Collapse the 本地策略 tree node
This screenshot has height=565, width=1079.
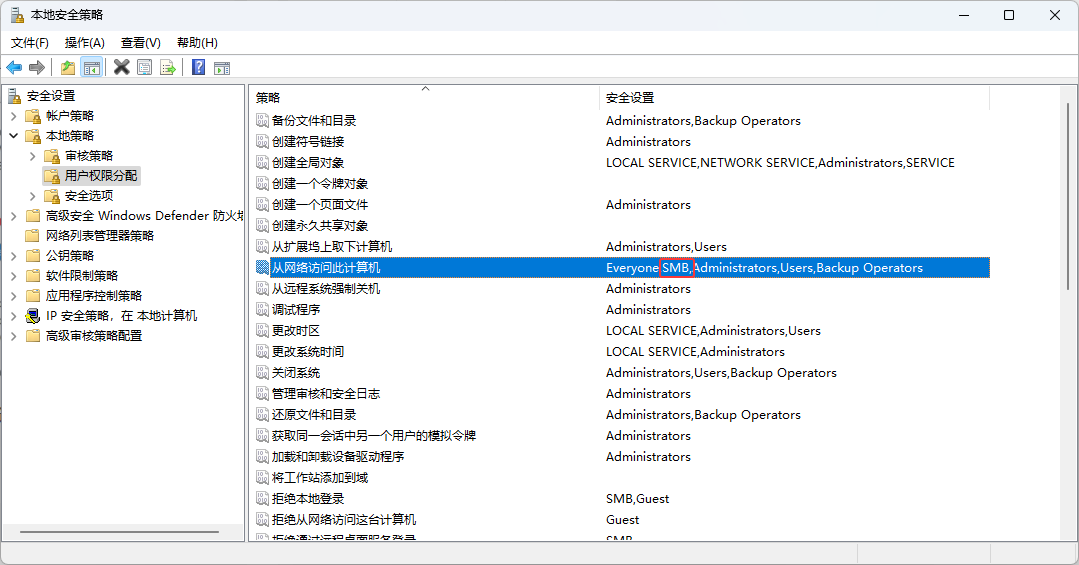pos(14,136)
